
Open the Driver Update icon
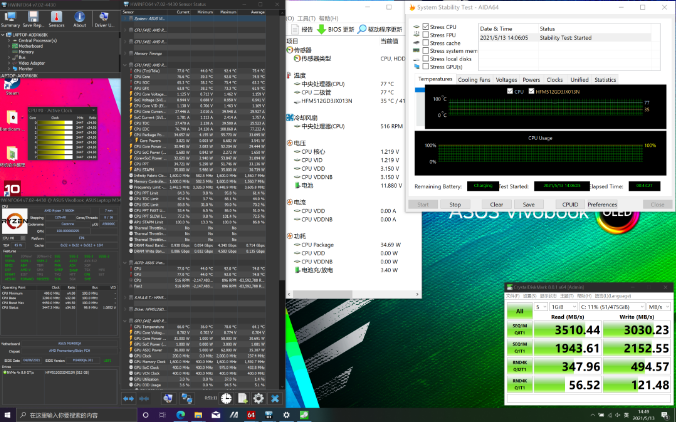point(106,17)
